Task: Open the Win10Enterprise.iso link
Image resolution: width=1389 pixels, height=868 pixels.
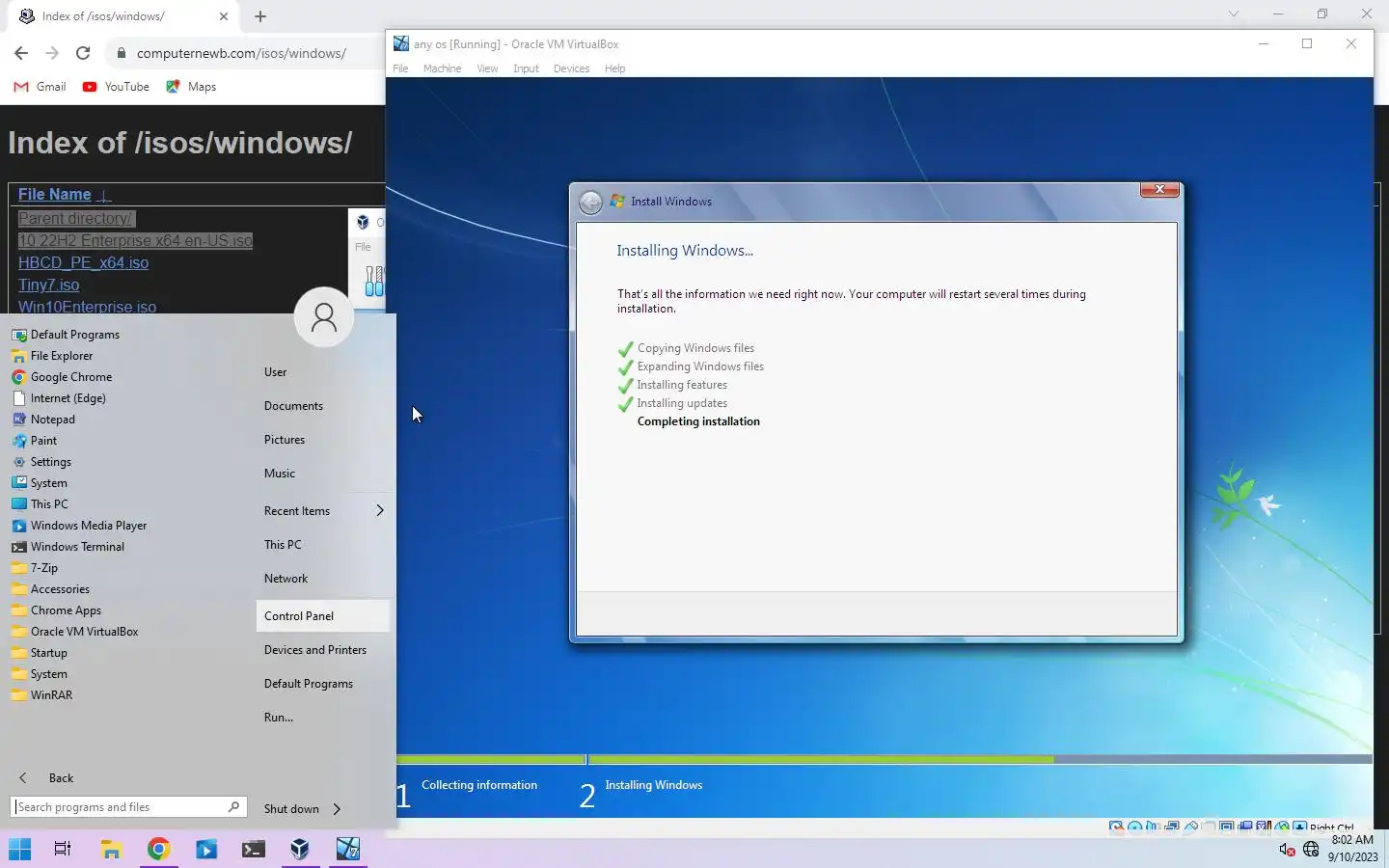Action: pyautogui.click(x=87, y=307)
